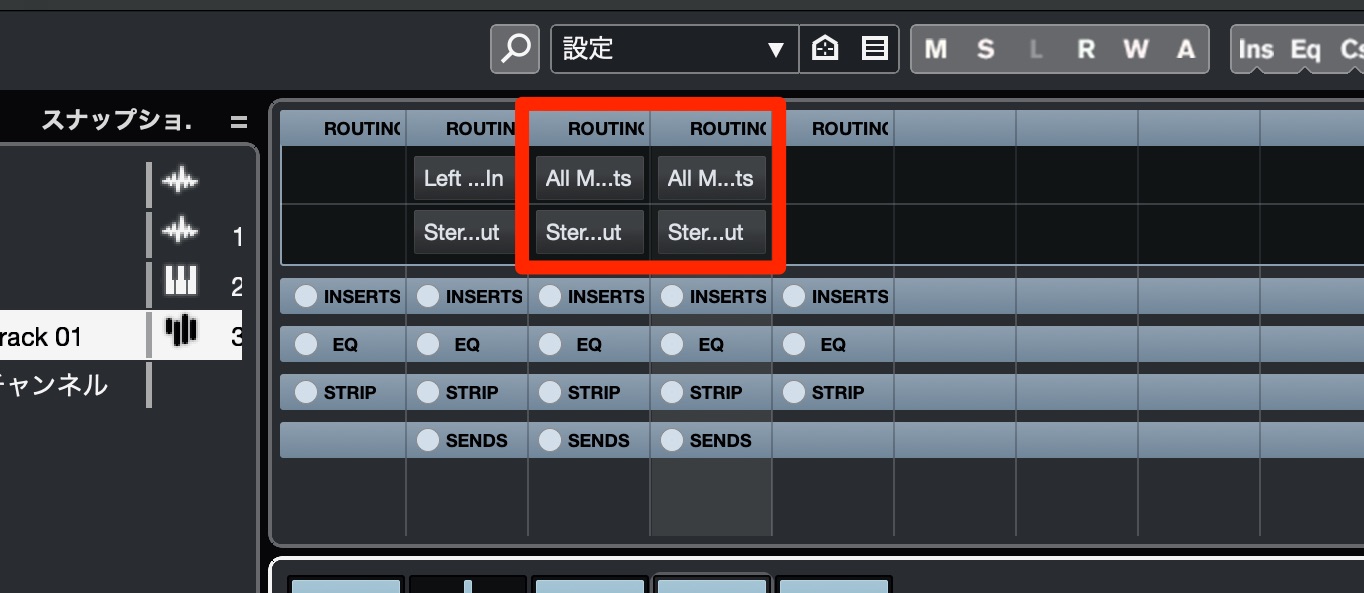This screenshot has height=593, width=1364.
Task: Expand SENDS rack label in third column
Action: coord(598,440)
